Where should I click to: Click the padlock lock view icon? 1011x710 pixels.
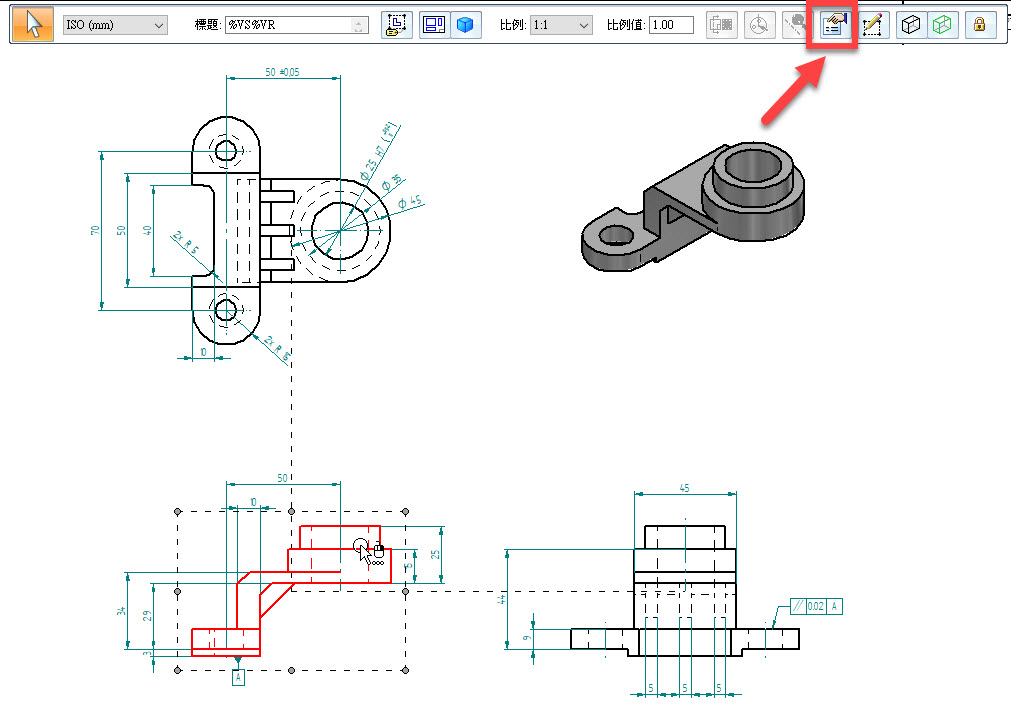coord(979,25)
